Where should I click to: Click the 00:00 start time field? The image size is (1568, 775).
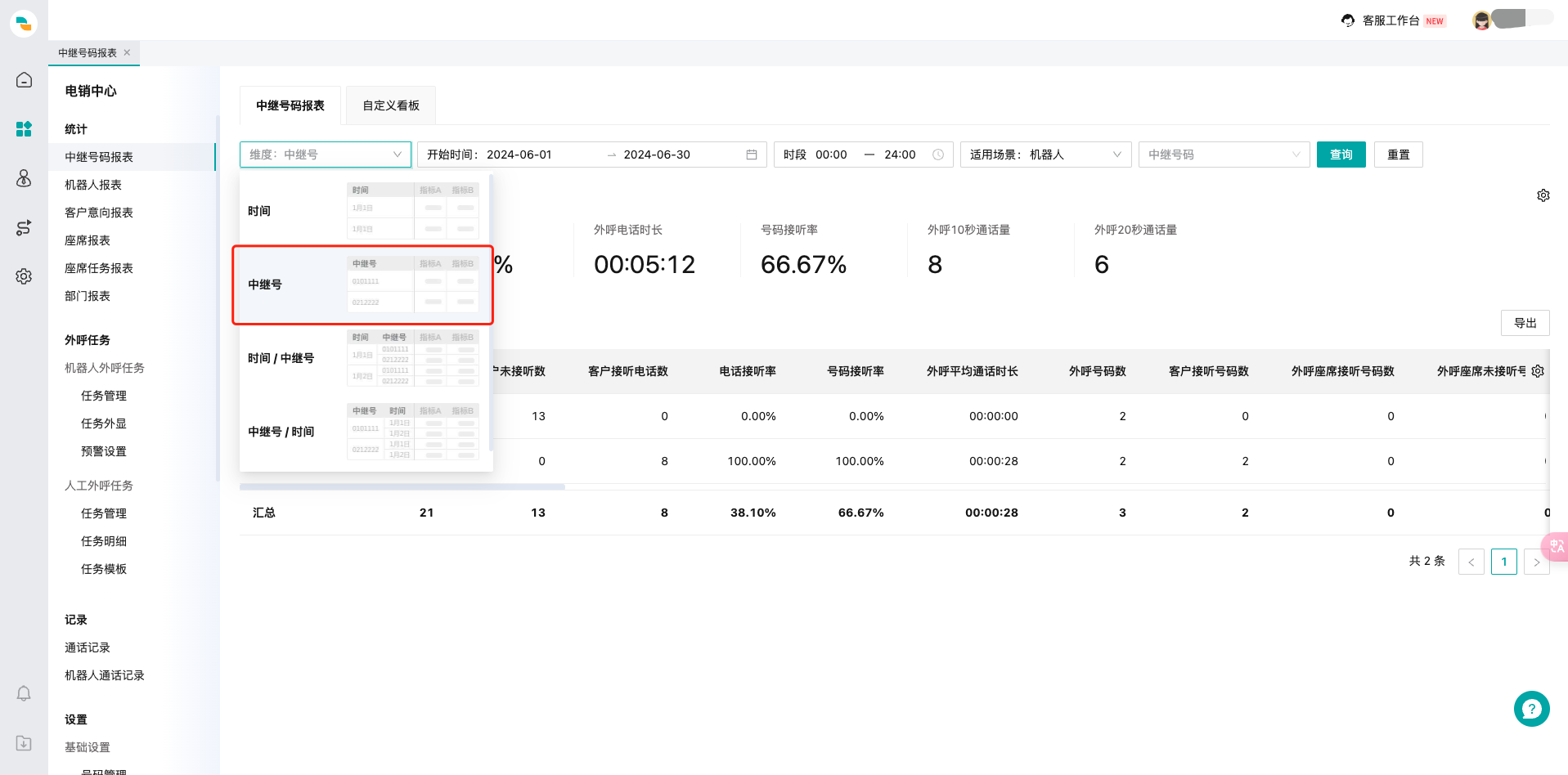click(831, 155)
